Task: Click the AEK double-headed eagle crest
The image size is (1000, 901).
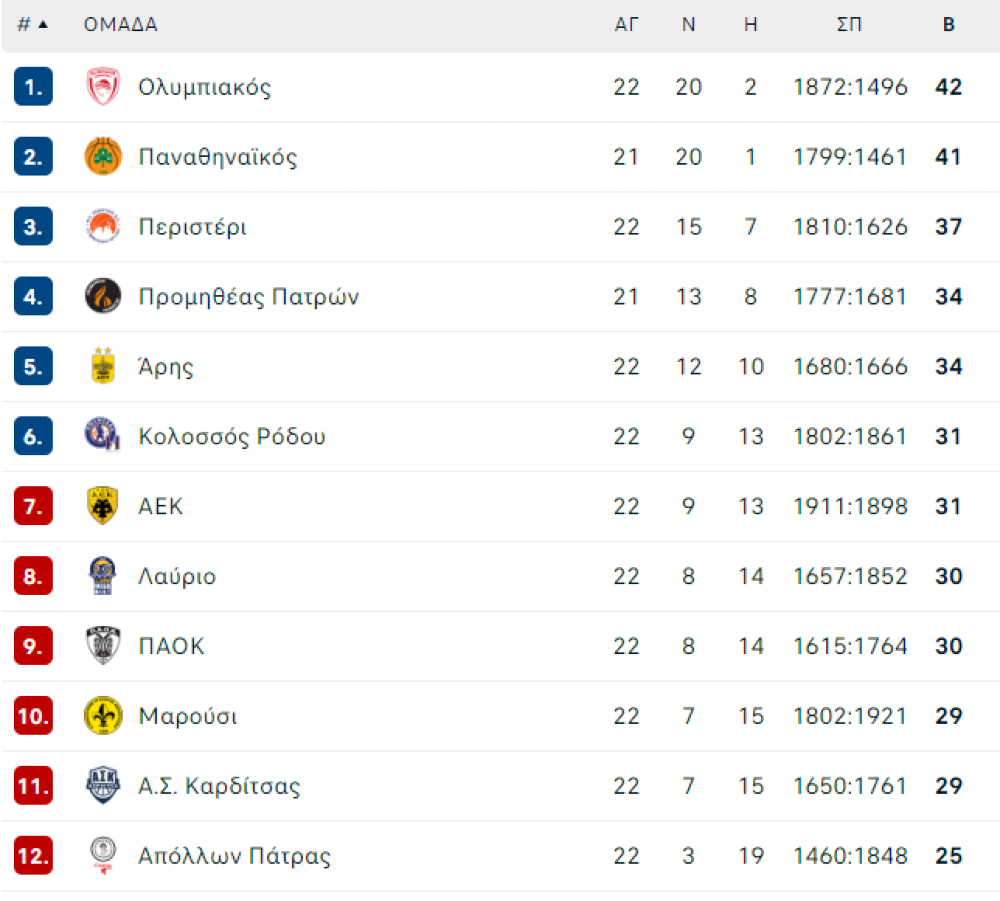Action: [103, 505]
